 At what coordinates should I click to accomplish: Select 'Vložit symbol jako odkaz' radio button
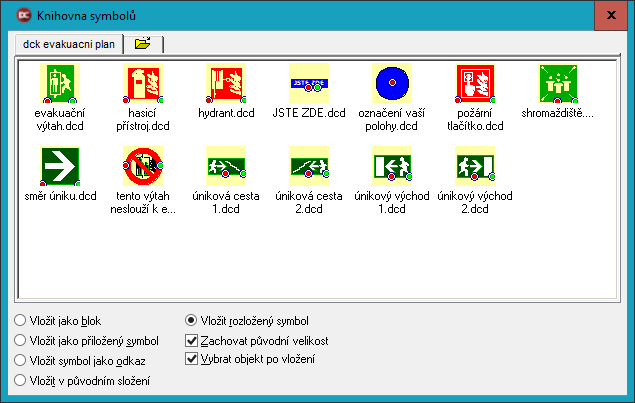point(21,360)
